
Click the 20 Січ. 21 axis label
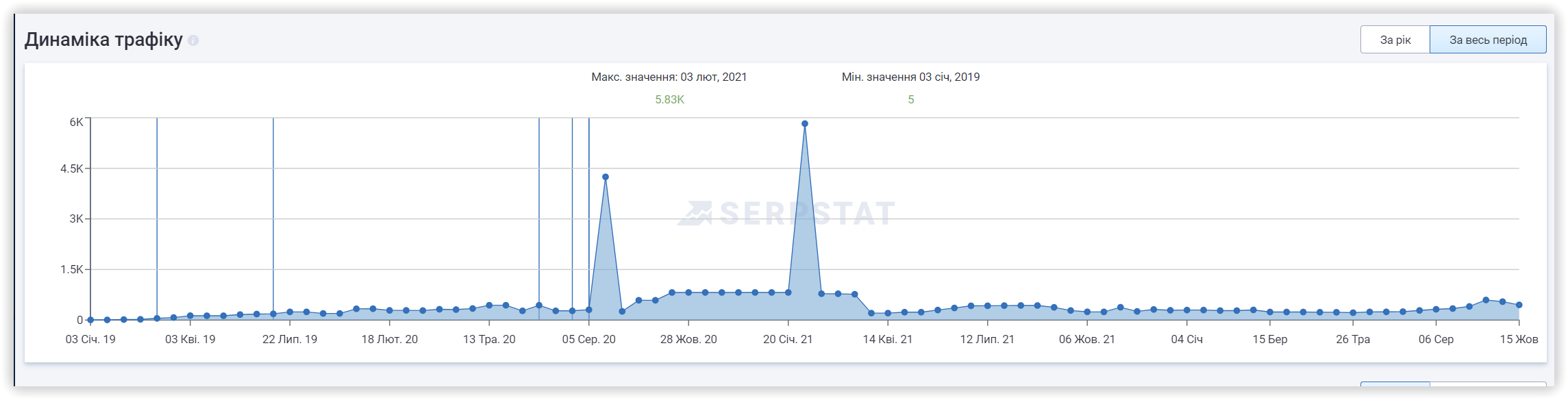pos(788,339)
